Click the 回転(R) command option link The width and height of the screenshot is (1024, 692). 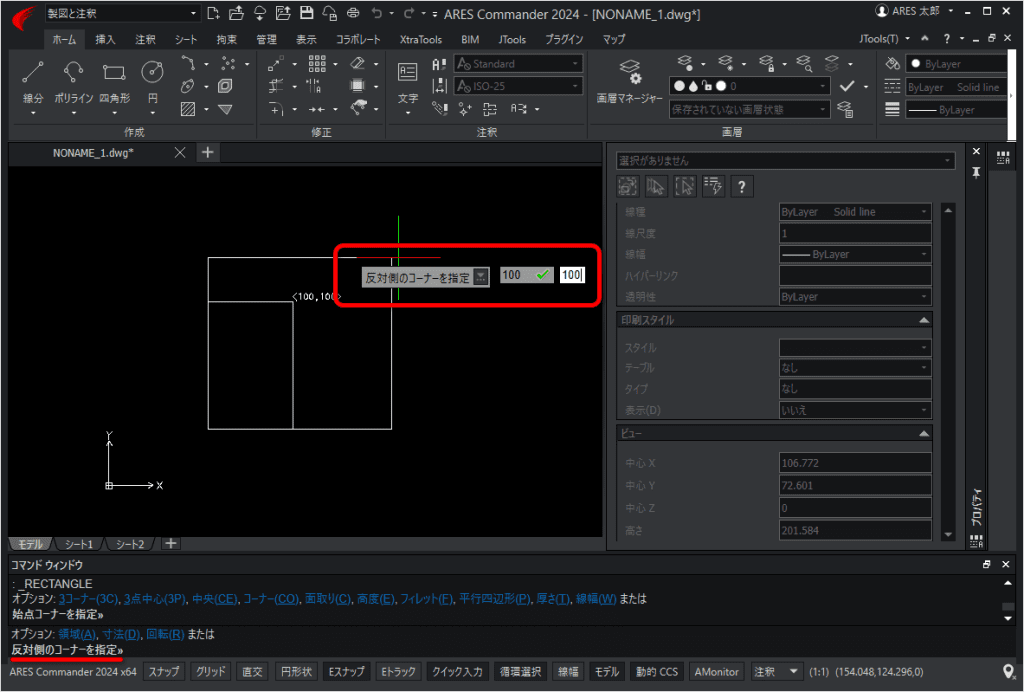pos(165,634)
